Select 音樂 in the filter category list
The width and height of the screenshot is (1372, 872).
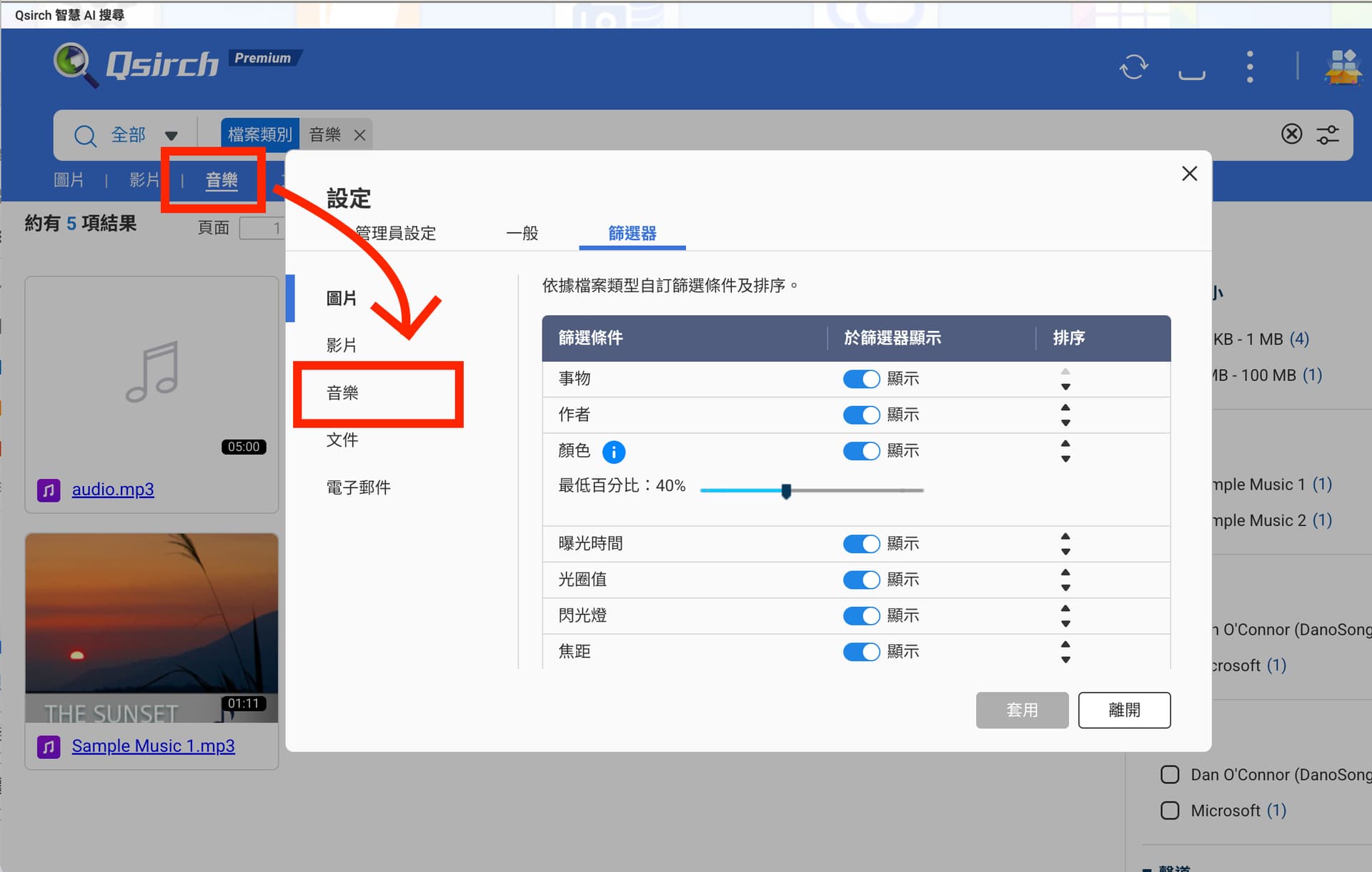(342, 393)
